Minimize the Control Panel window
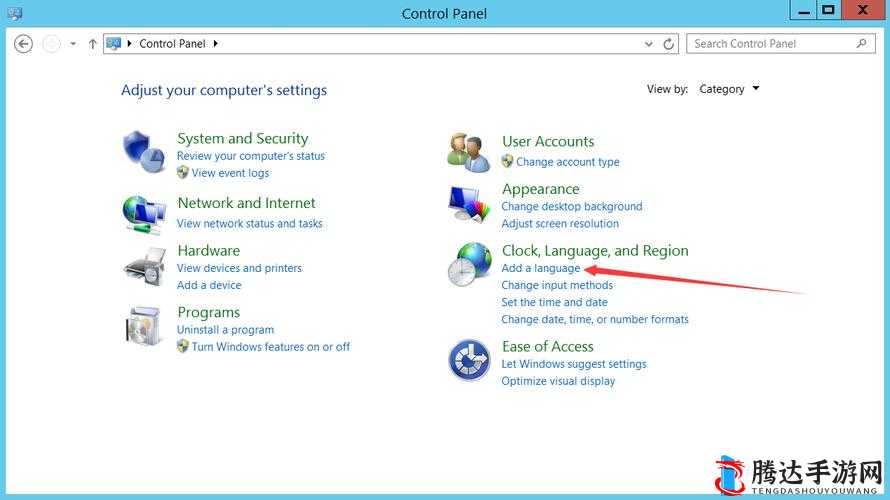 tap(804, 10)
